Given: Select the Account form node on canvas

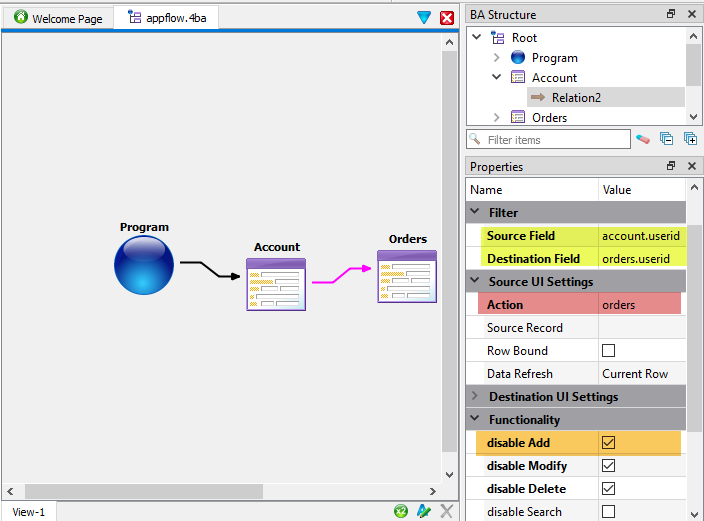Looking at the screenshot, I should pyautogui.click(x=276, y=284).
